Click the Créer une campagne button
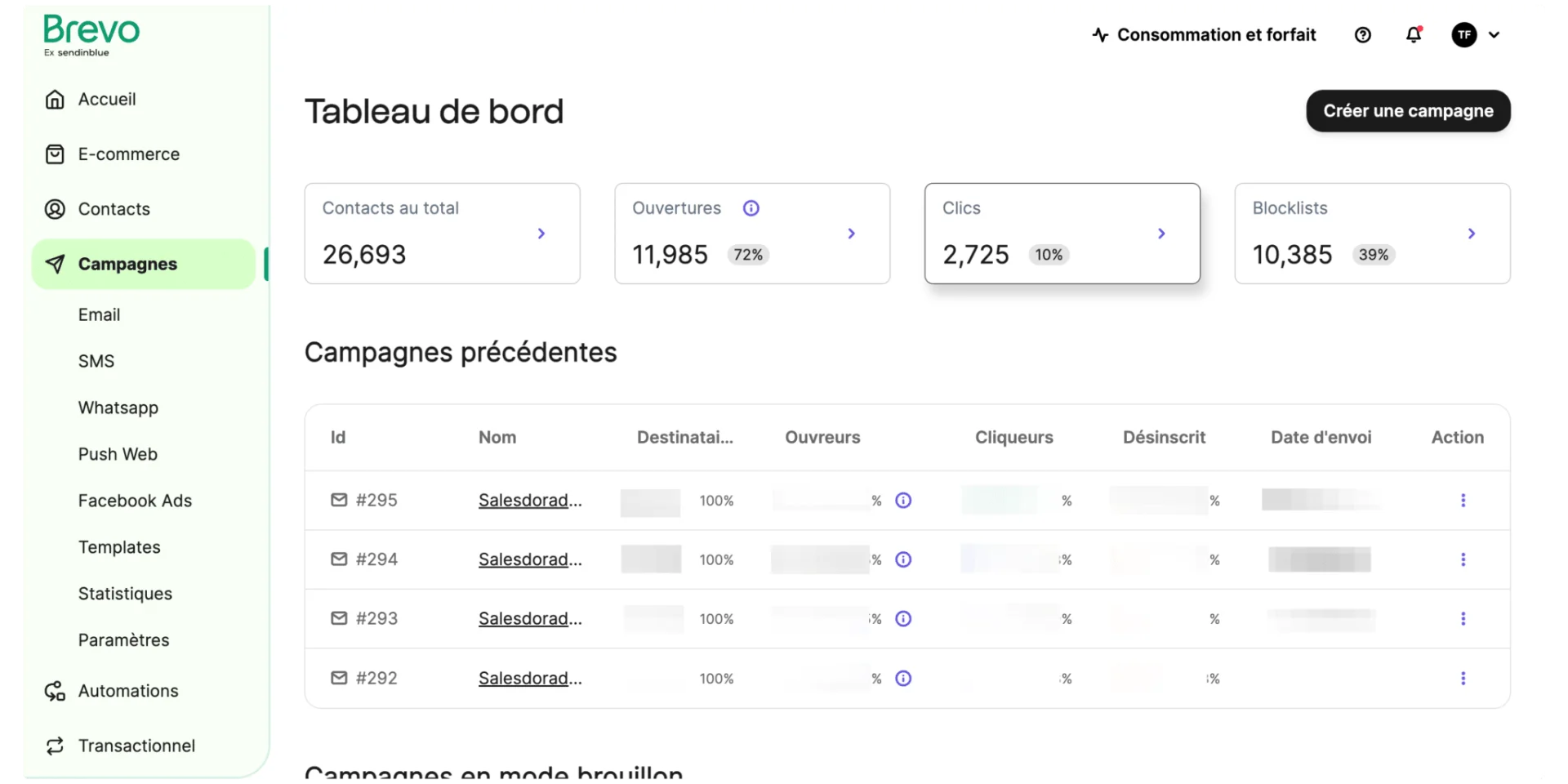 pyautogui.click(x=1408, y=111)
